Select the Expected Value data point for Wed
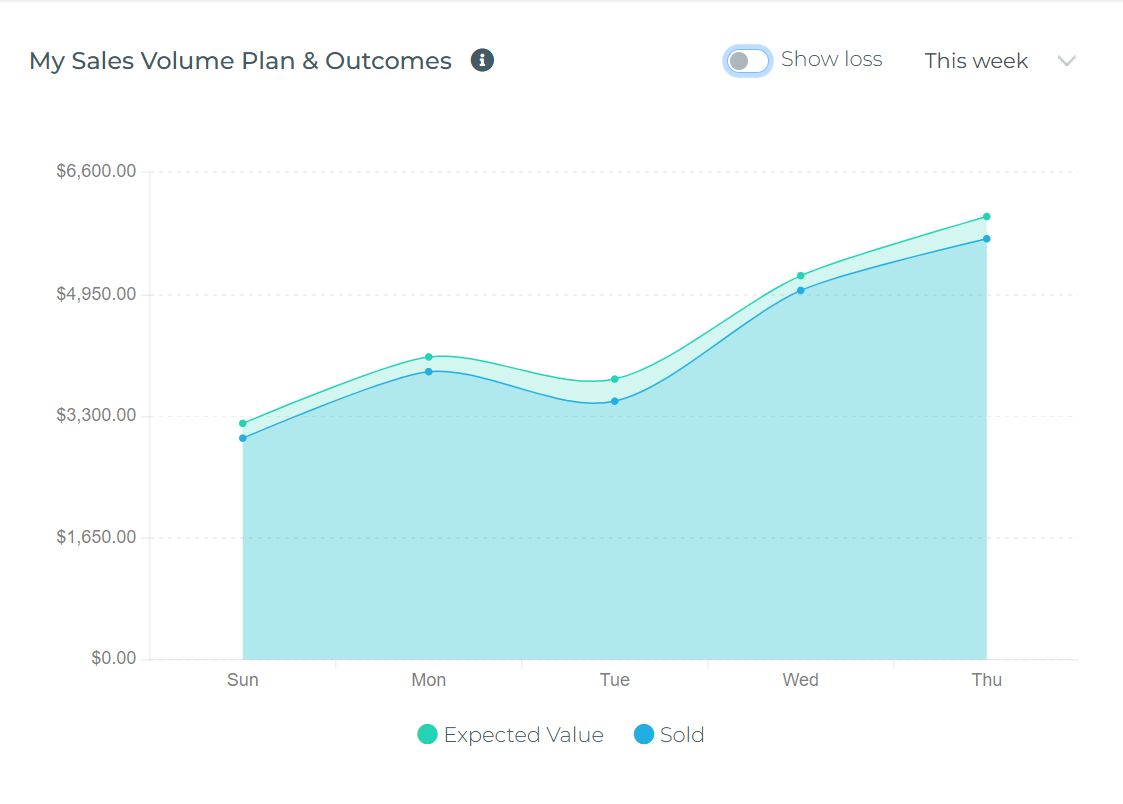This screenshot has height=804, width=1123. point(801,276)
